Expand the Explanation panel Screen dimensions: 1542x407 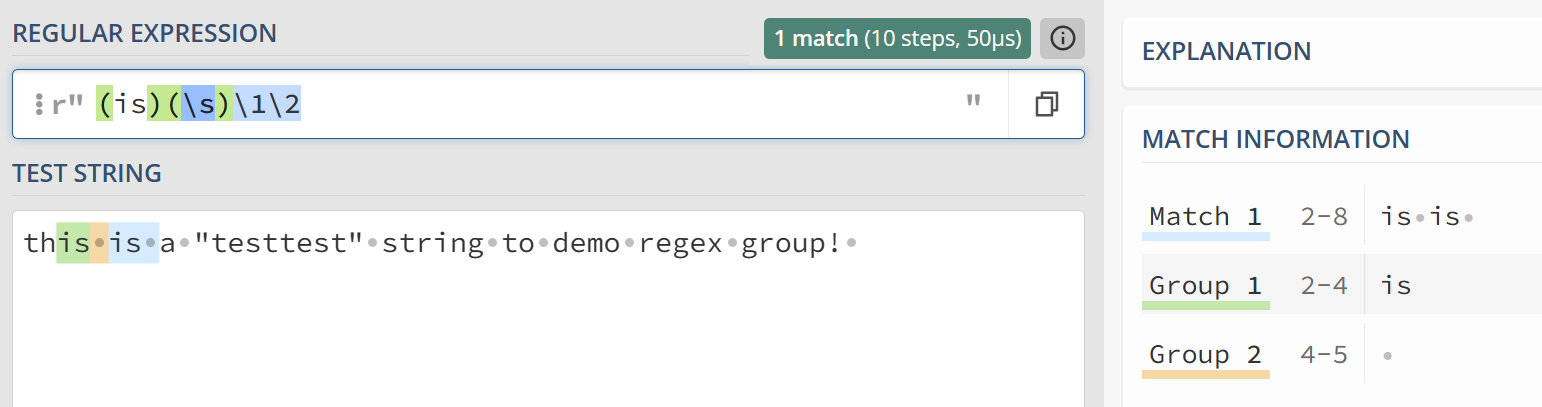click(x=1227, y=51)
